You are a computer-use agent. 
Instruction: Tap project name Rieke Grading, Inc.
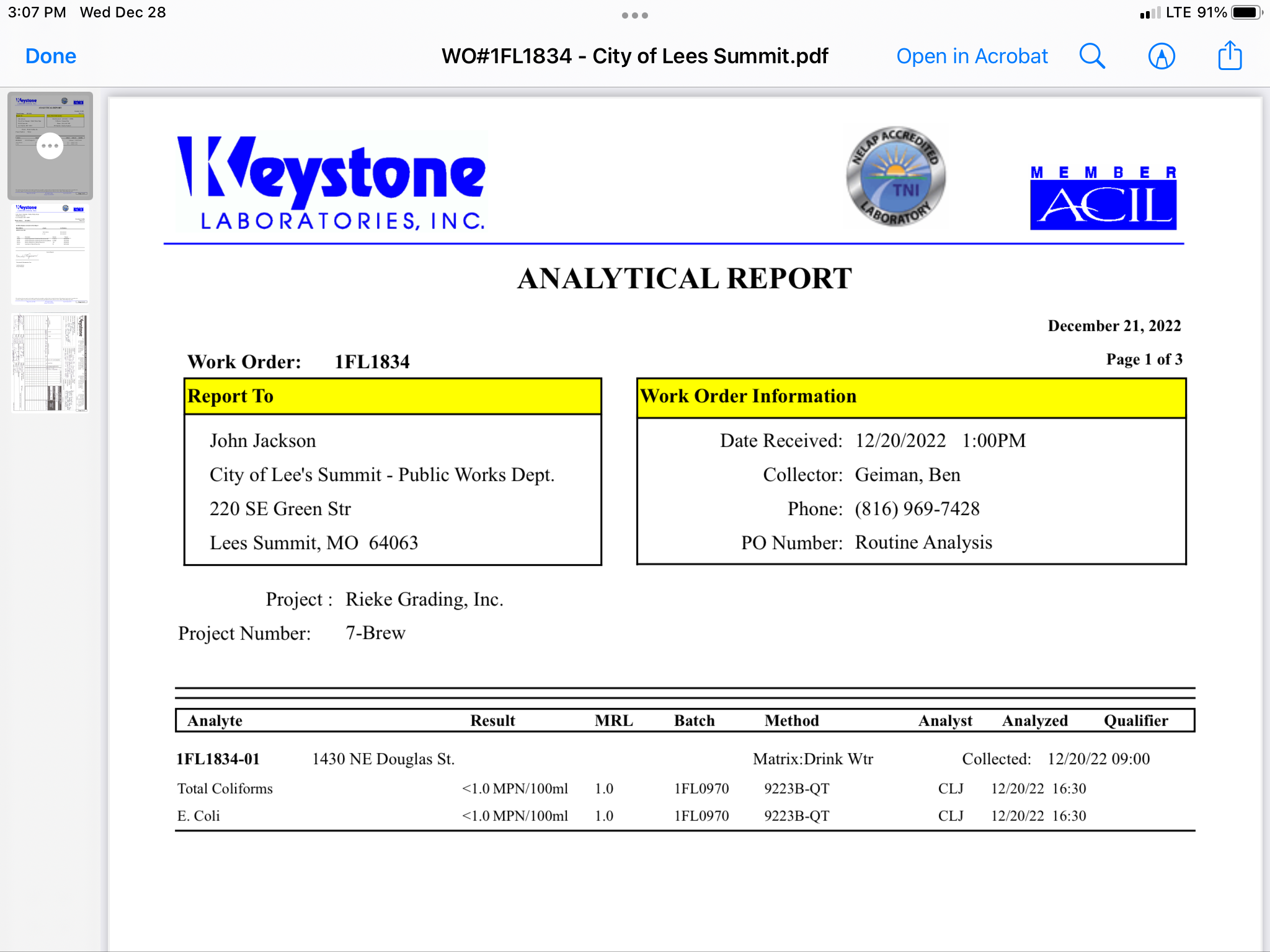(x=424, y=599)
